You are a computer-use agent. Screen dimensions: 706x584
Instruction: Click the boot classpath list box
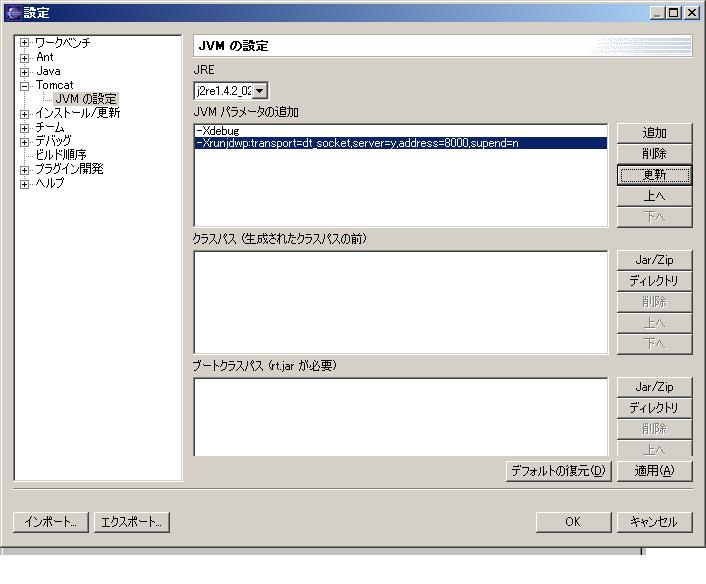[x=401, y=417]
